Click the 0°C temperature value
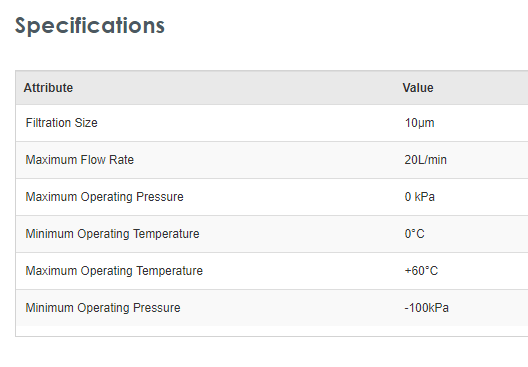This screenshot has height=367, width=528. (x=415, y=234)
